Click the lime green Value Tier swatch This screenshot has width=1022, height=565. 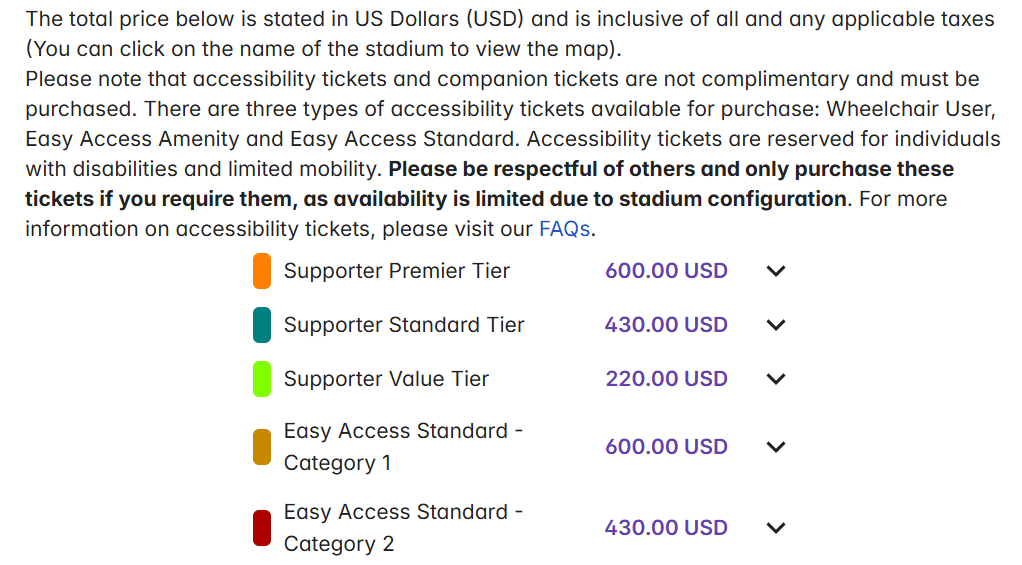[262, 379]
